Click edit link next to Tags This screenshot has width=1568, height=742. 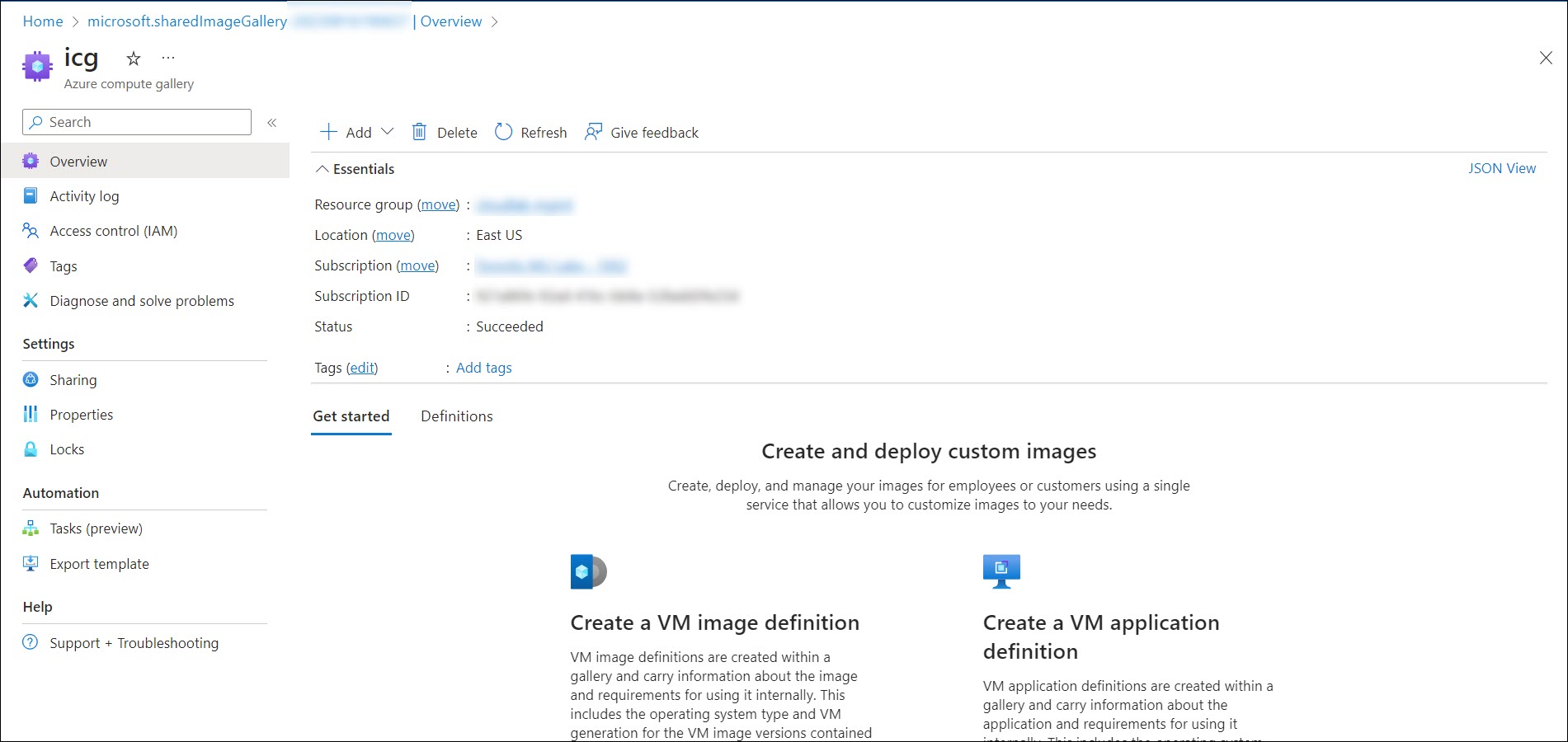coord(362,368)
